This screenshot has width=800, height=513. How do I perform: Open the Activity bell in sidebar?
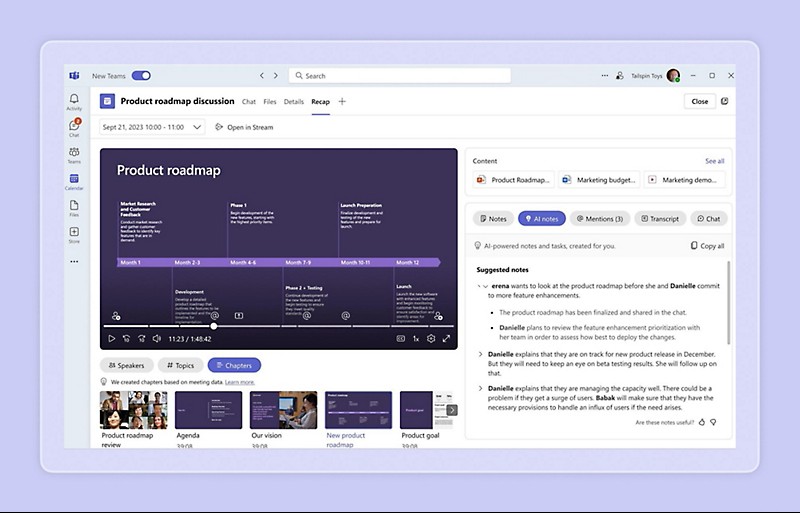[x=74, y=101]
